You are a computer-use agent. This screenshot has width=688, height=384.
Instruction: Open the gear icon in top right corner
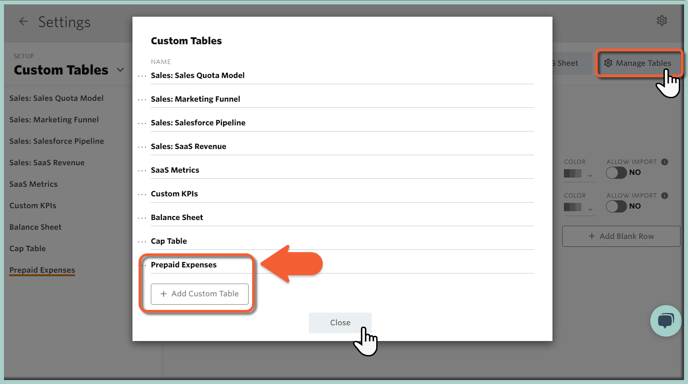pyautogui.click(x=662, y=20)
